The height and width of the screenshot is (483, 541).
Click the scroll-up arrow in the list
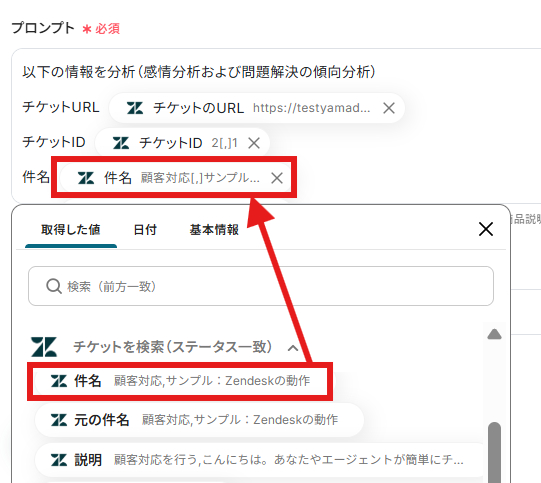(x=494, y=334)
